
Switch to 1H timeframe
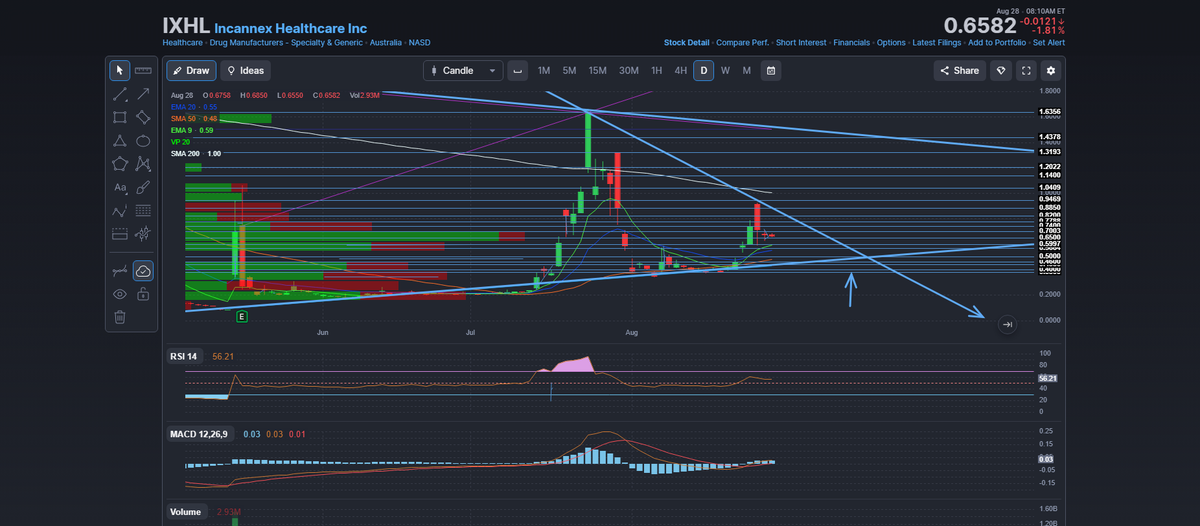[657, 71]
